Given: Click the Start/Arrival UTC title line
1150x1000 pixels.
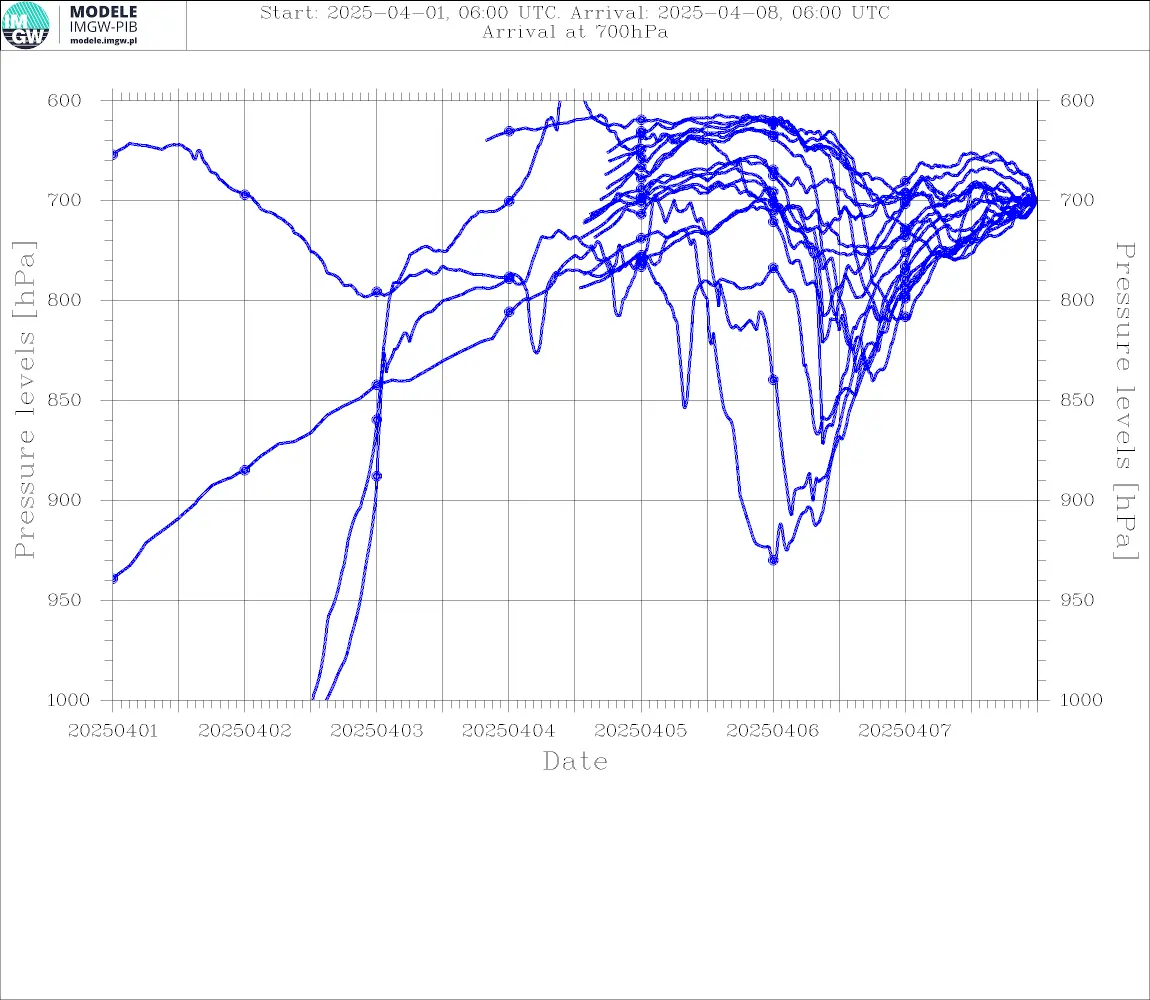Looking at the screenshot, I should click(575, 12).
